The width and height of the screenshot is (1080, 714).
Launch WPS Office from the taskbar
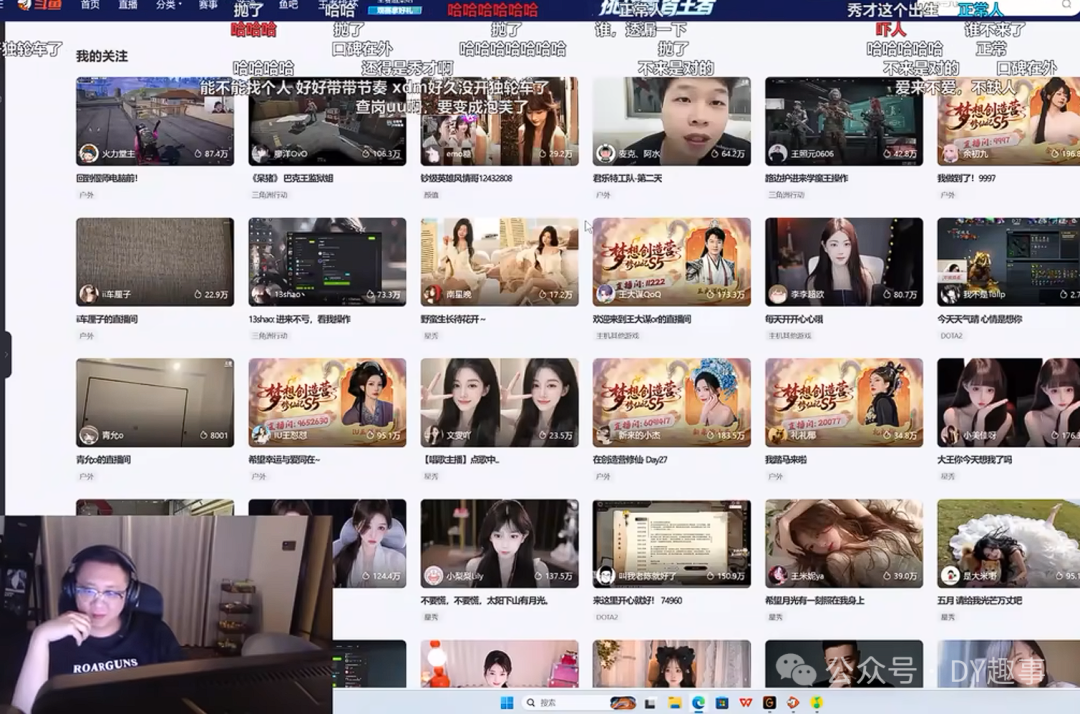746,703
